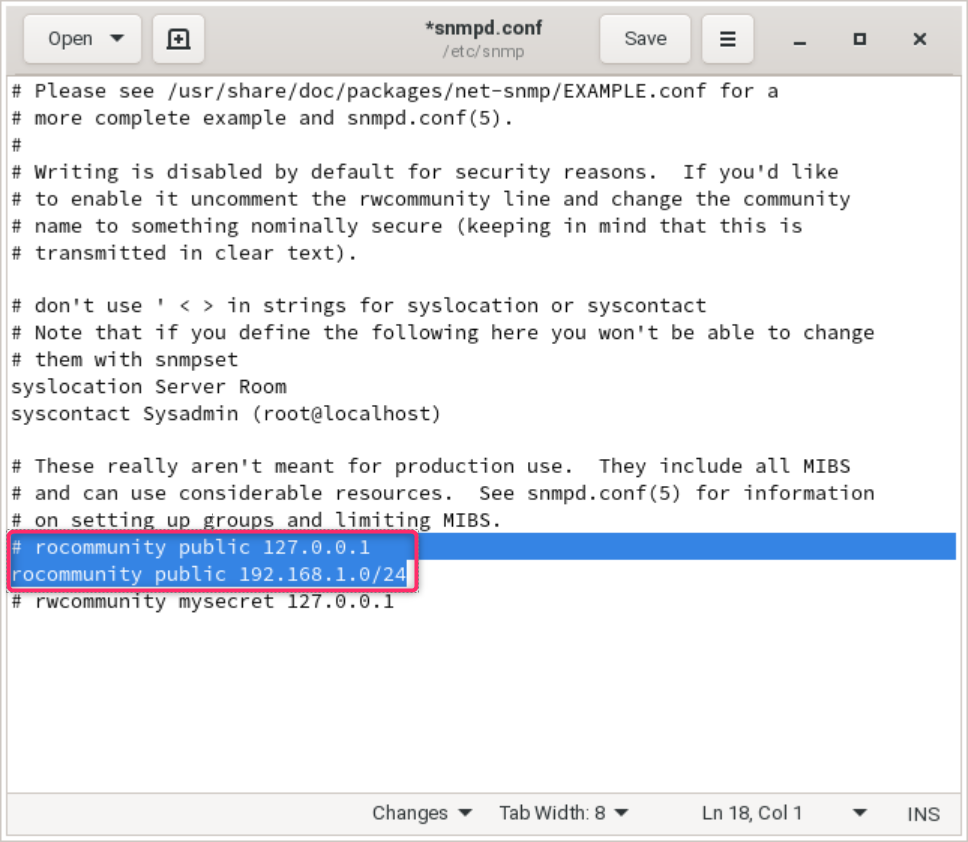Click the line starting '# don't use'
This screenshot has height=842, width=968.
(x=359, y=306)
